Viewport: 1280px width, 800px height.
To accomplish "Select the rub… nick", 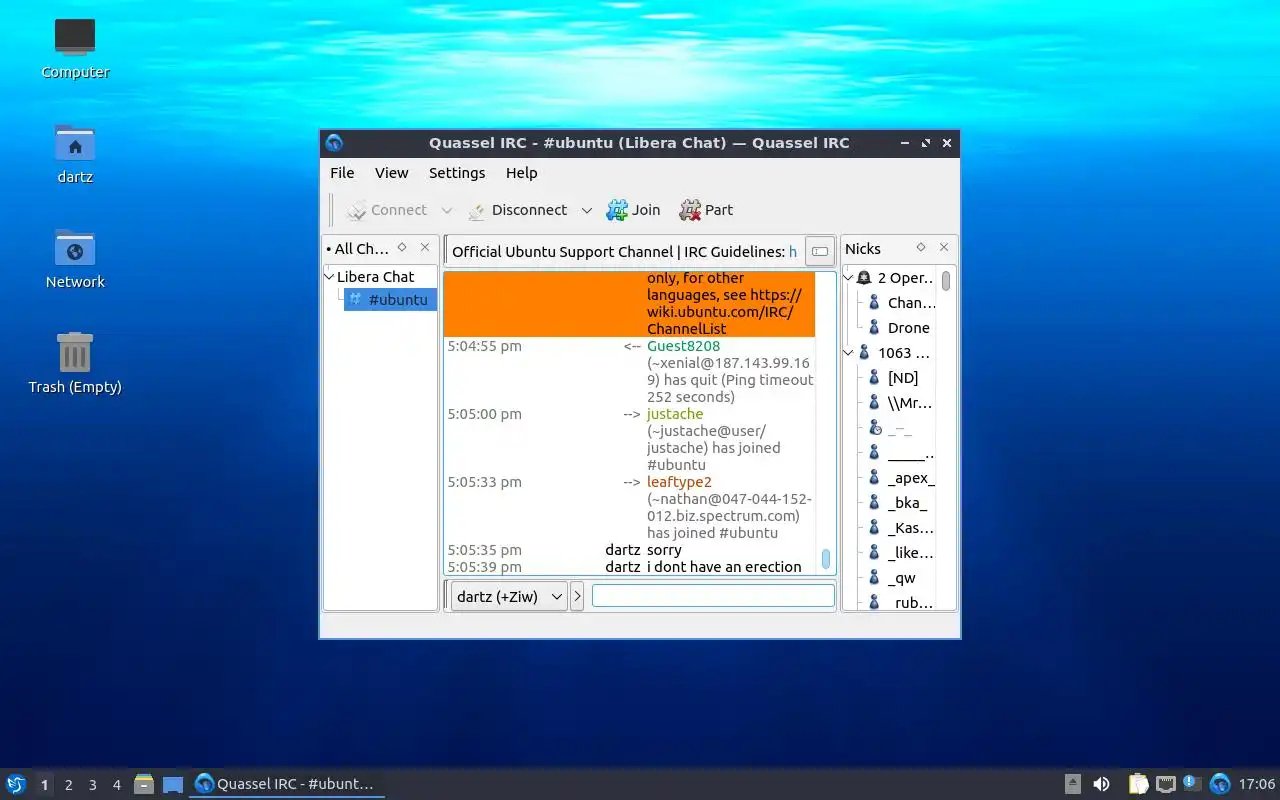I will click(900, 602).
